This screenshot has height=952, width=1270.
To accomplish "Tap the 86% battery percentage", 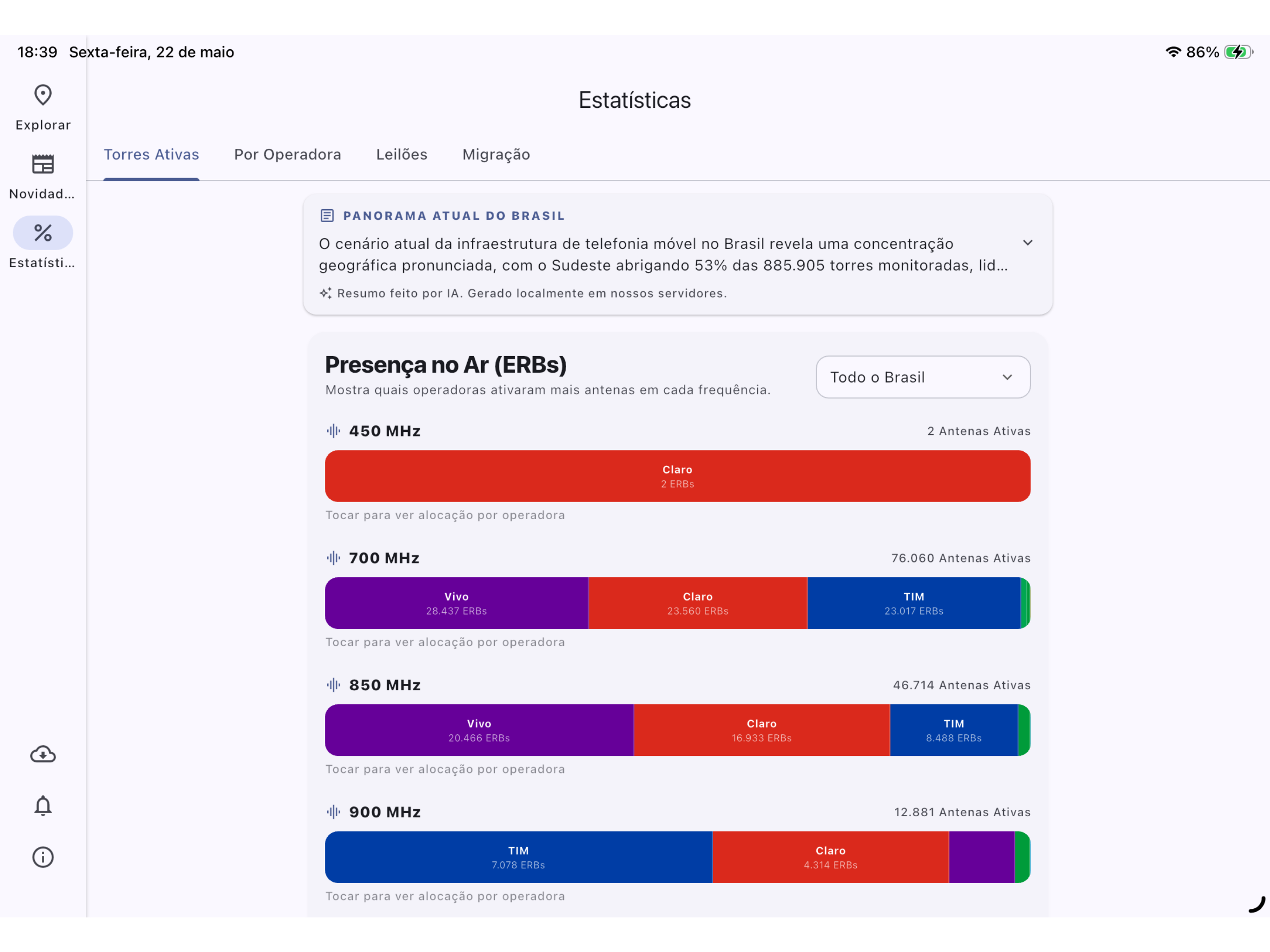I will click(1202, 52).
